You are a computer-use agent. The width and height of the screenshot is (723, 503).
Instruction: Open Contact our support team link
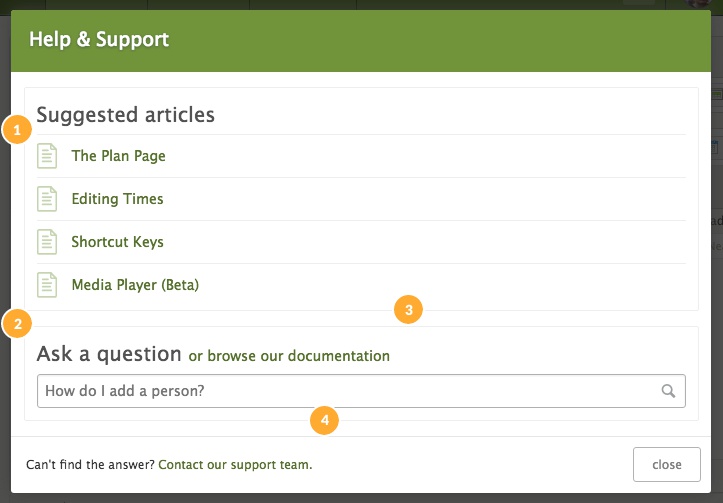(235, 464)
